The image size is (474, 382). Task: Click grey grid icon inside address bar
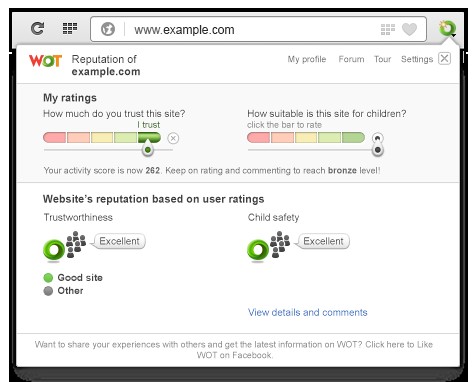[388, 29]
